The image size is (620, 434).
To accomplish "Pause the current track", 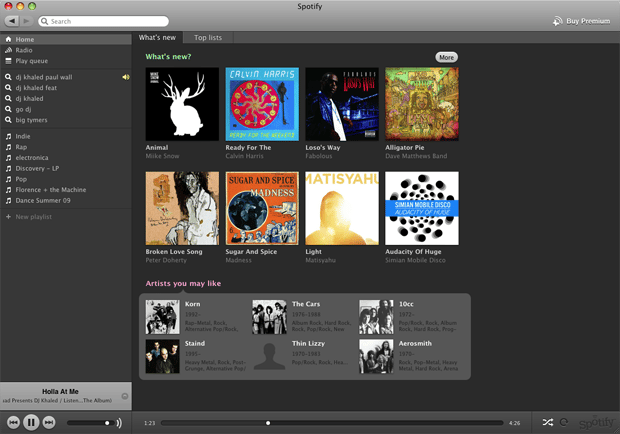I will (x=31, y=423).
